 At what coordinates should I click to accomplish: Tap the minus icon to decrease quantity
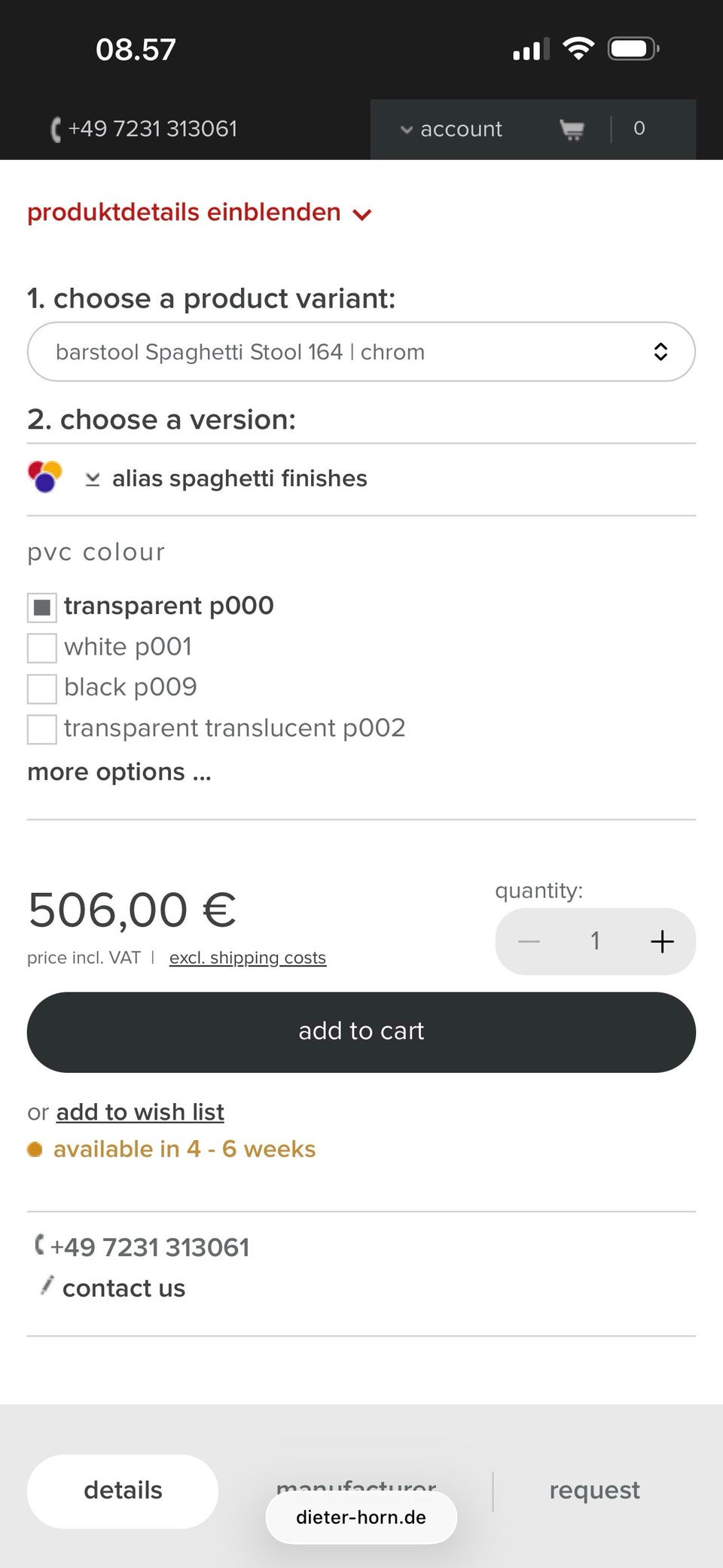coord(529,941)
